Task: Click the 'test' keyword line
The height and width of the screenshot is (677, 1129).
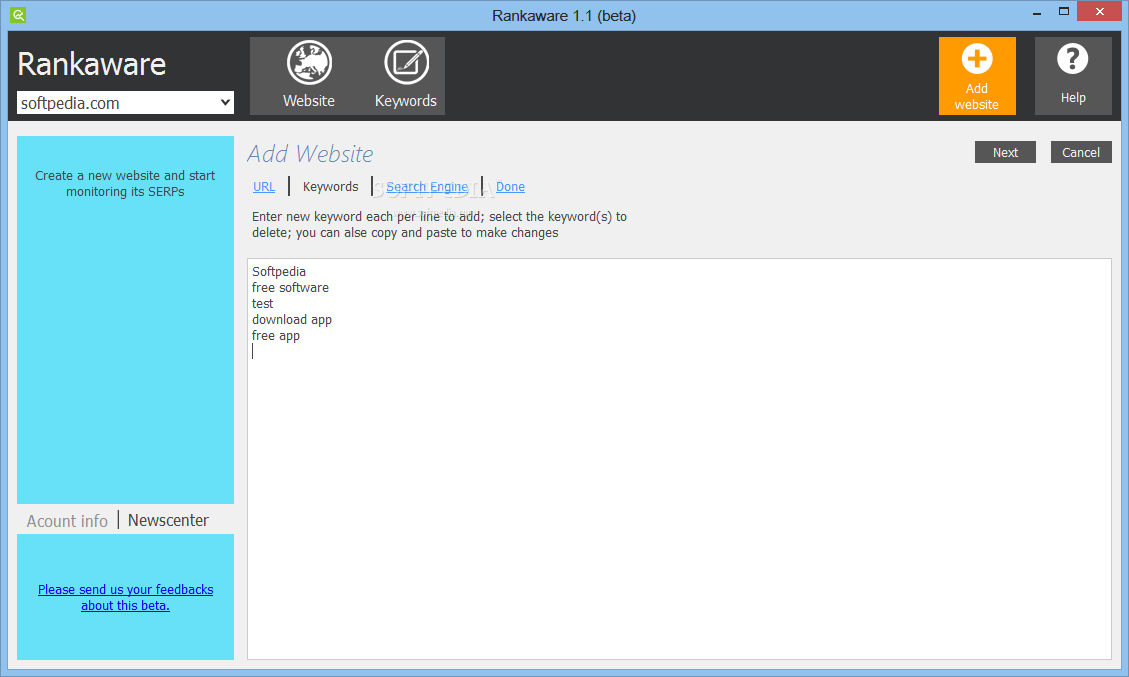Action: pyautogui.click(x=263, y=304)
